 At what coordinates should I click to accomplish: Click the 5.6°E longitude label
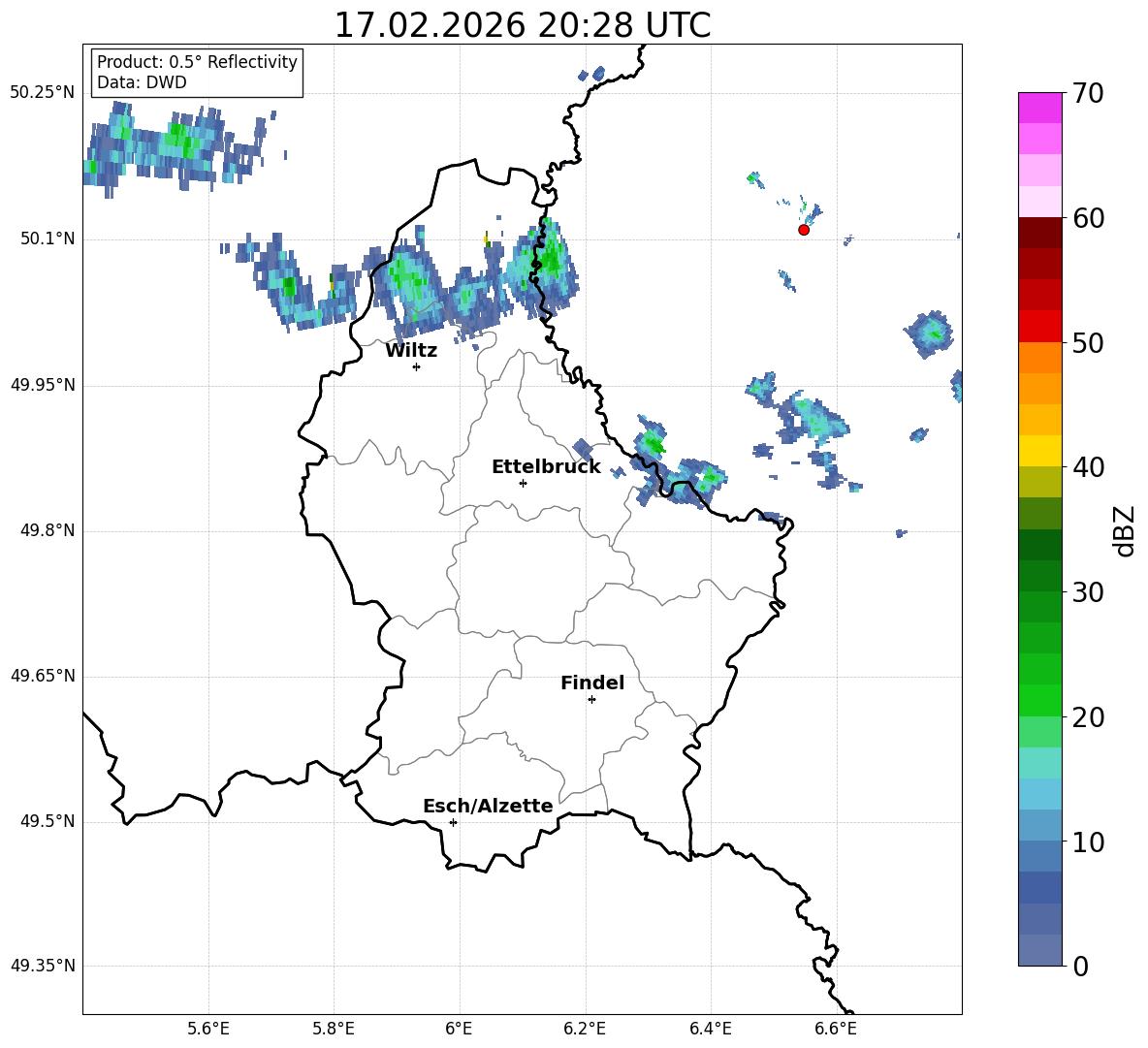pyautogui.click(x=208, y=1029)
